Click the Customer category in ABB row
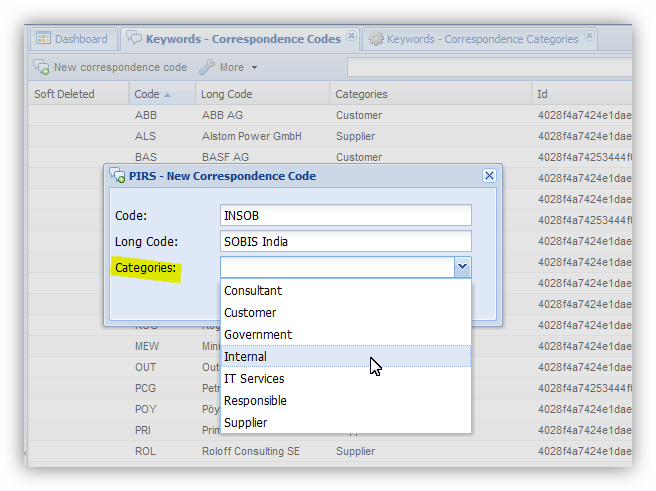This screenshot has width=656, height=491. tap(359, 115)
